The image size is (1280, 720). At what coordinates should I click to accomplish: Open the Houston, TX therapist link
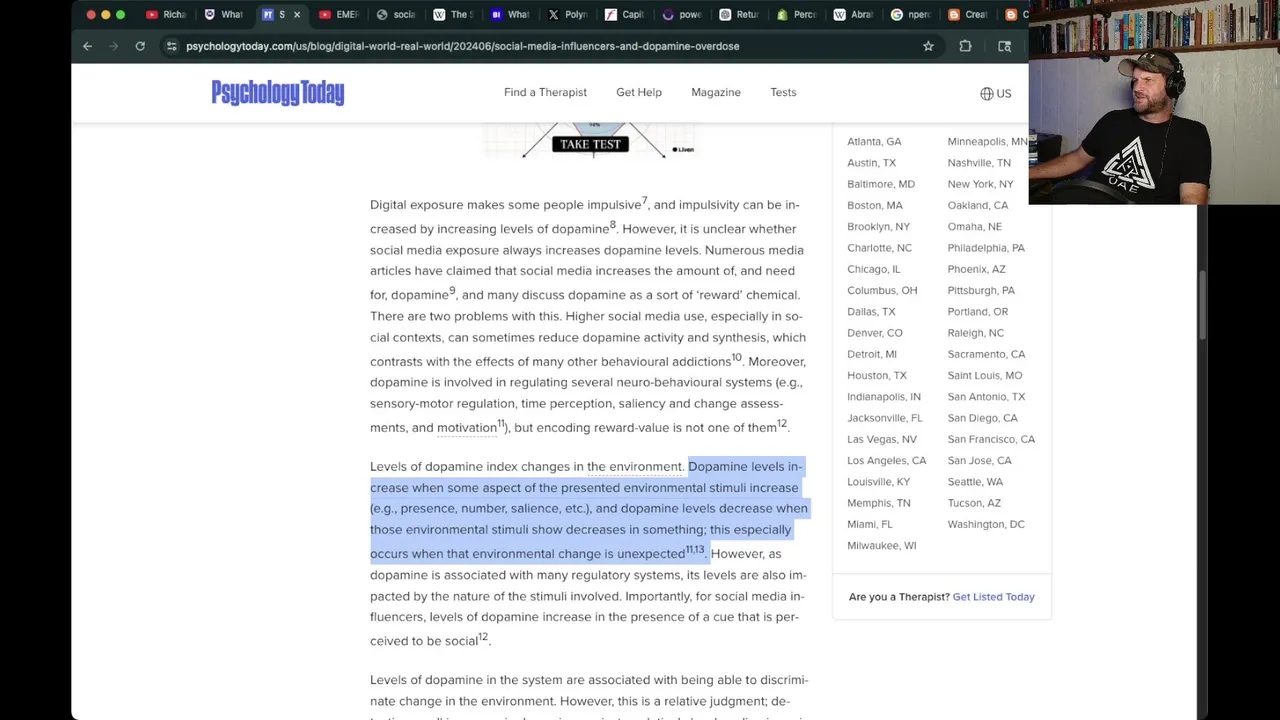(876, 376)
